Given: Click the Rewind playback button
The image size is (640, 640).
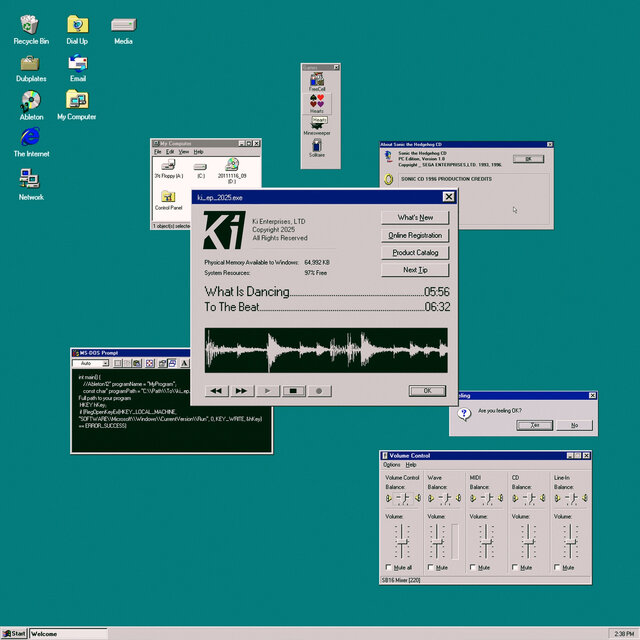Looking at the screenshot, I should coord(216,391).
